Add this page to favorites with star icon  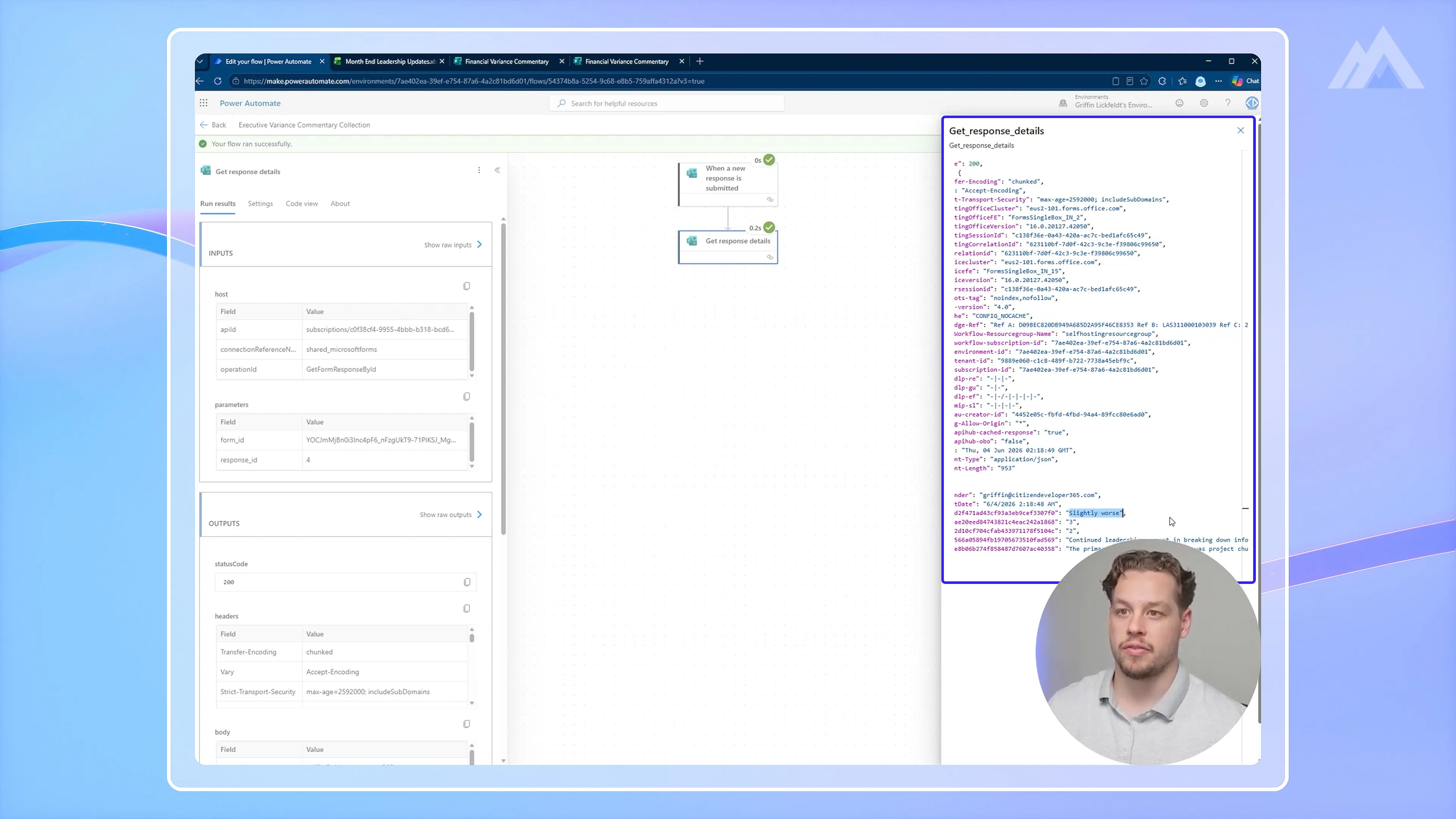coord(1144,81)
